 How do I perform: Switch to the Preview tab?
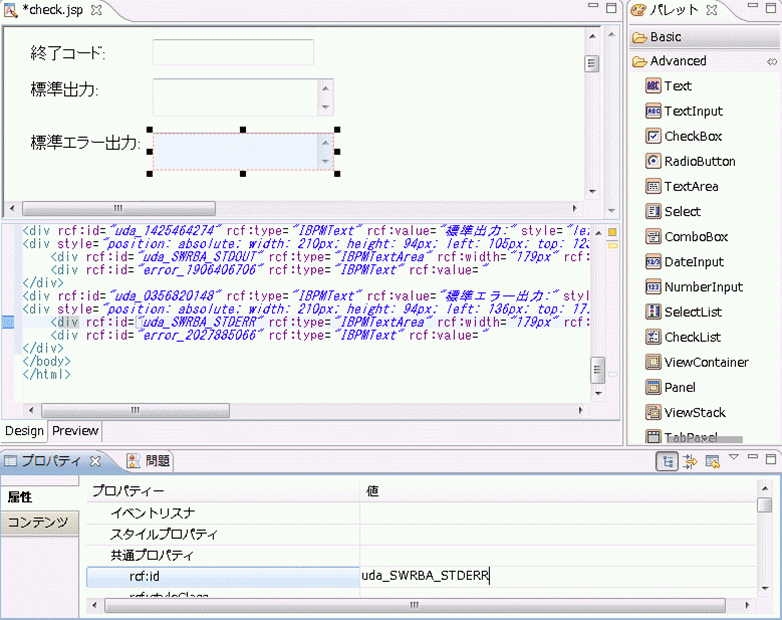[76, 431]
